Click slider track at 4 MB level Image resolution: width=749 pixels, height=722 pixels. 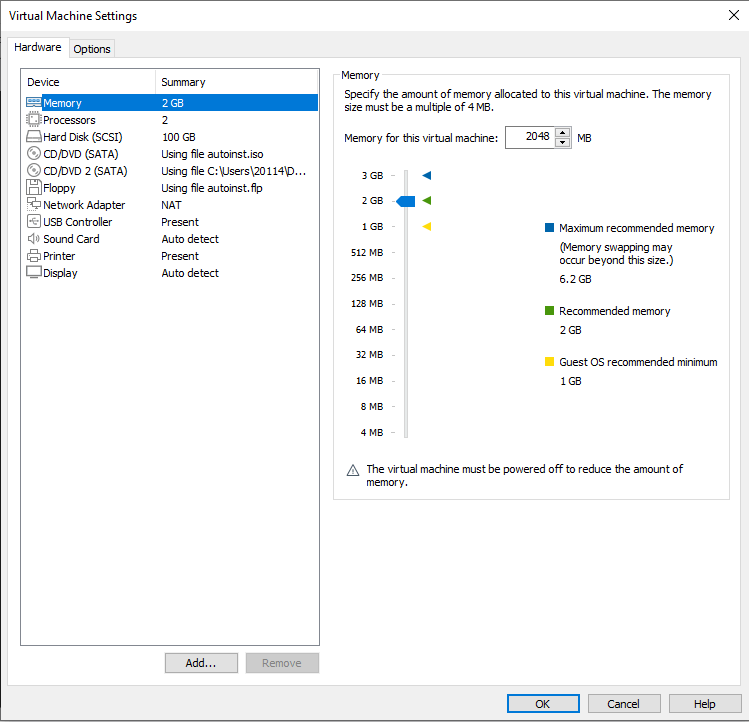coord(406,432)
